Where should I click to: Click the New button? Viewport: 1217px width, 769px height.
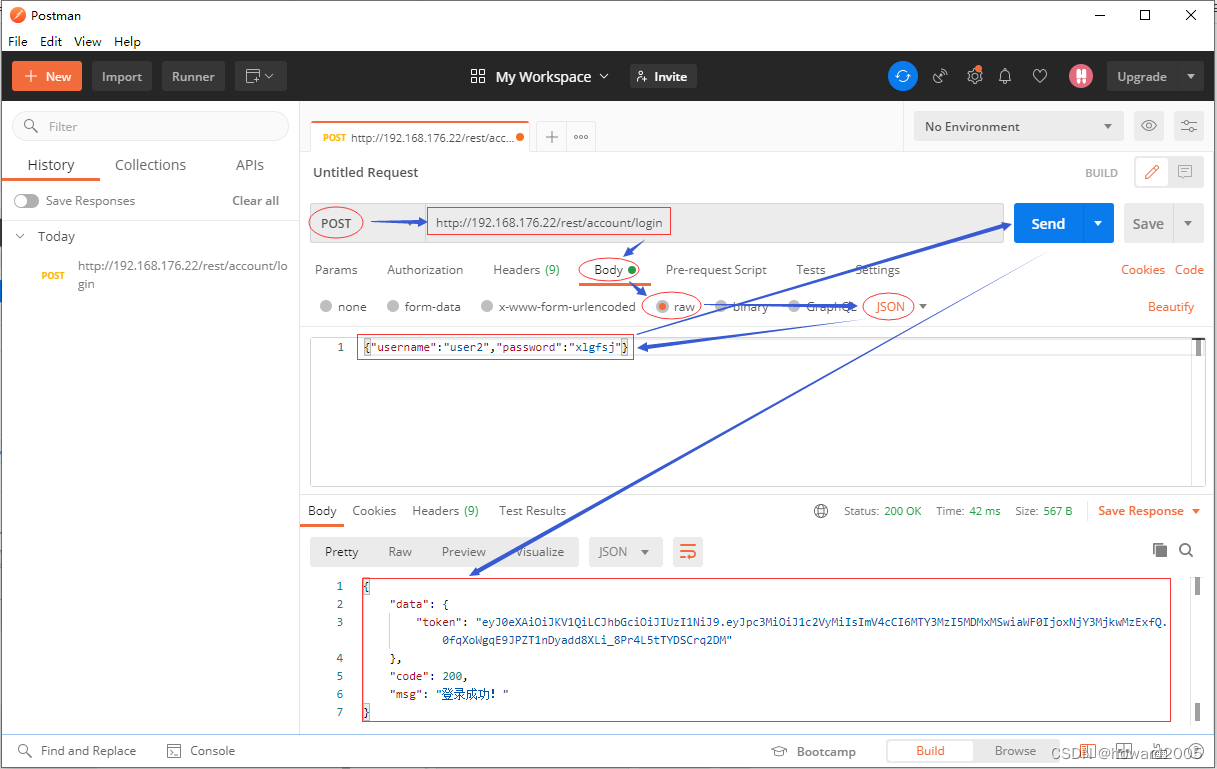pyautogui.click(x=48, y=76)
